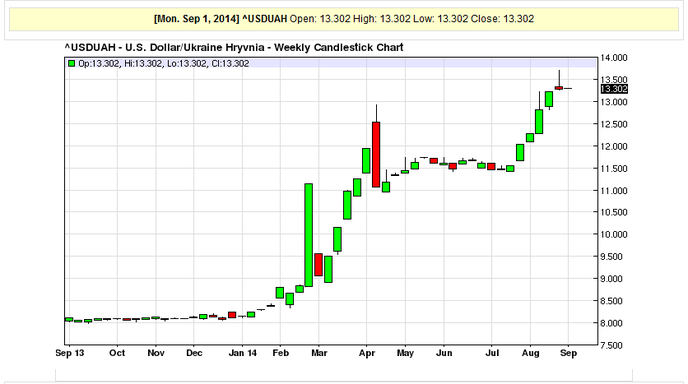Screen dimensions: 688x384
Task: Click the 12.500 y-axis label
Action: point(614,124)
